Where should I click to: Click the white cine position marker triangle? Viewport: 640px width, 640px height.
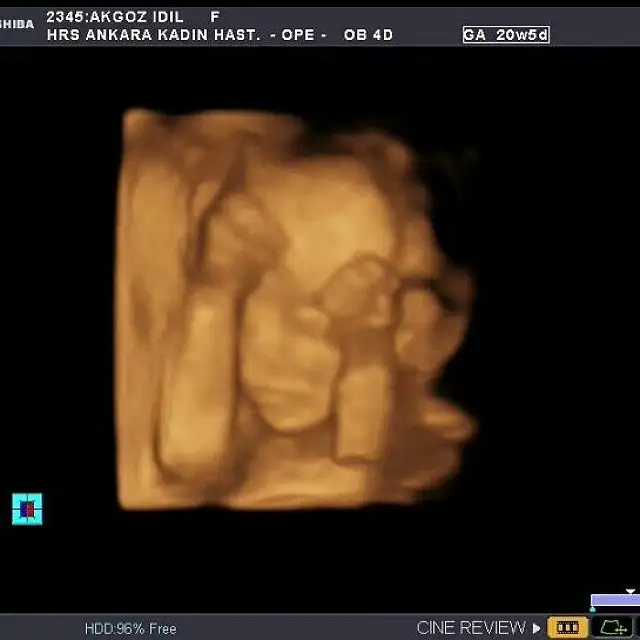click(x=630, y=591)
